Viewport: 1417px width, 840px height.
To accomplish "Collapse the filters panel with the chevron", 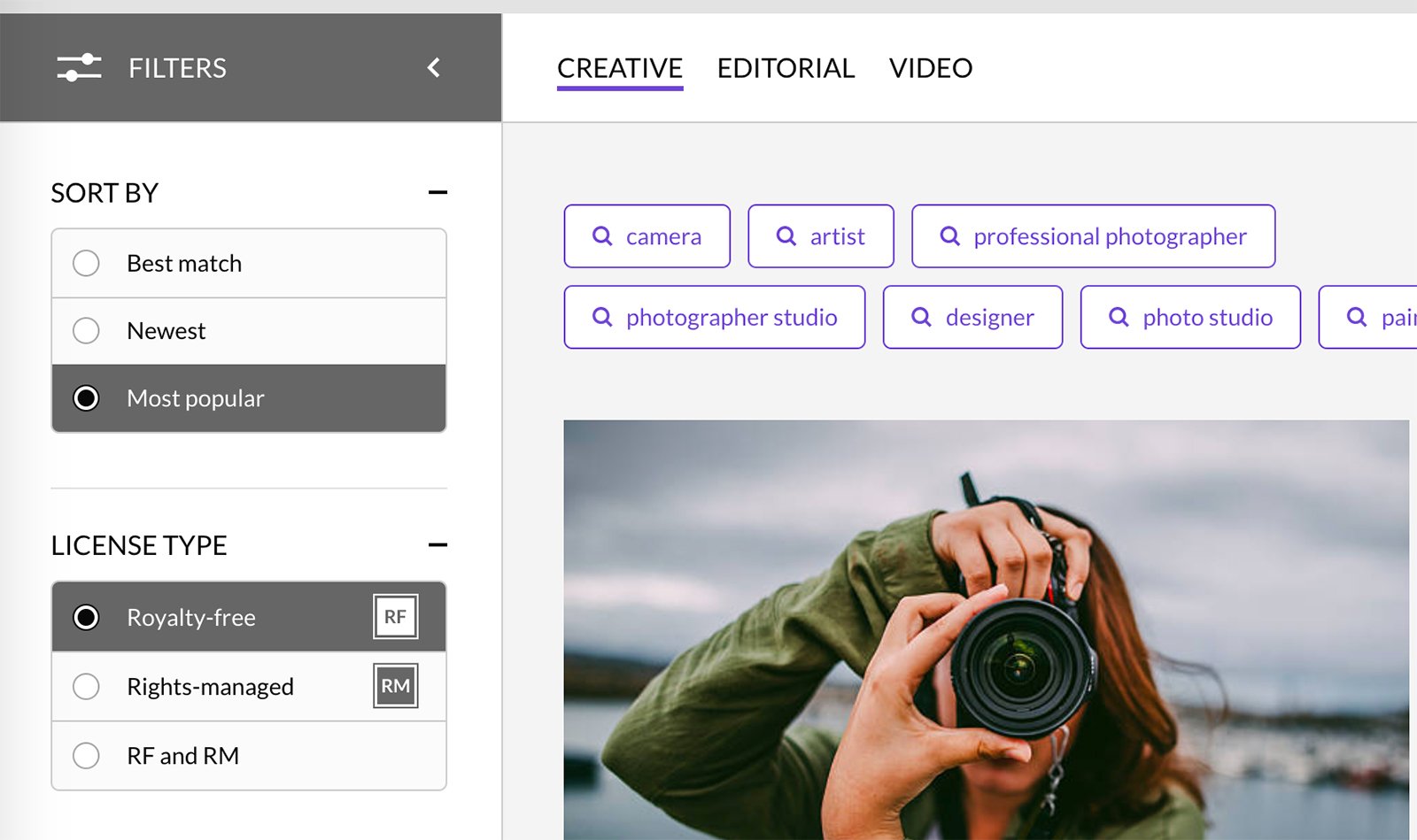I will click(x=434, y=67).
